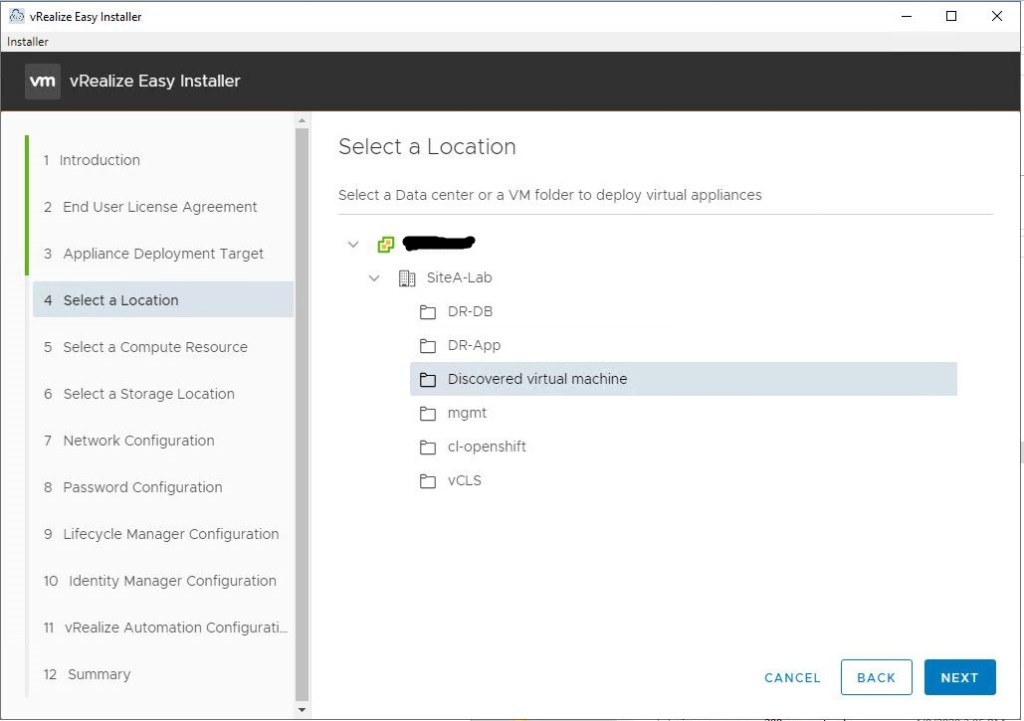Click the mgmt folder icon
Viewport: 1024px width, 721px height.
click(x=428, y=413)
